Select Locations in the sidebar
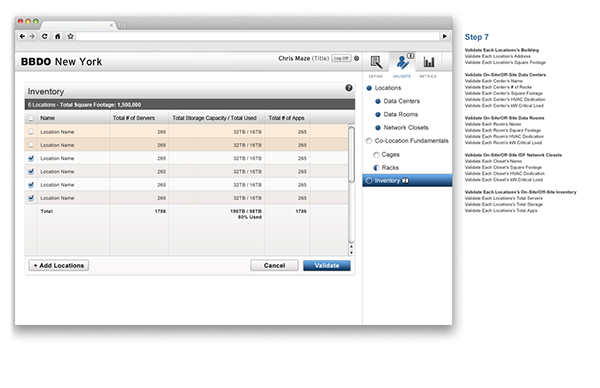 tap(388, 88)
